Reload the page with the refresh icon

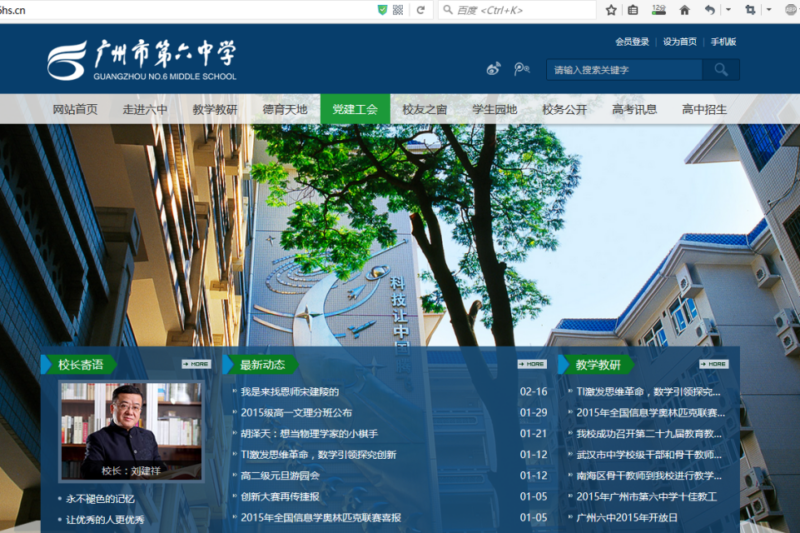pos(420,10)
